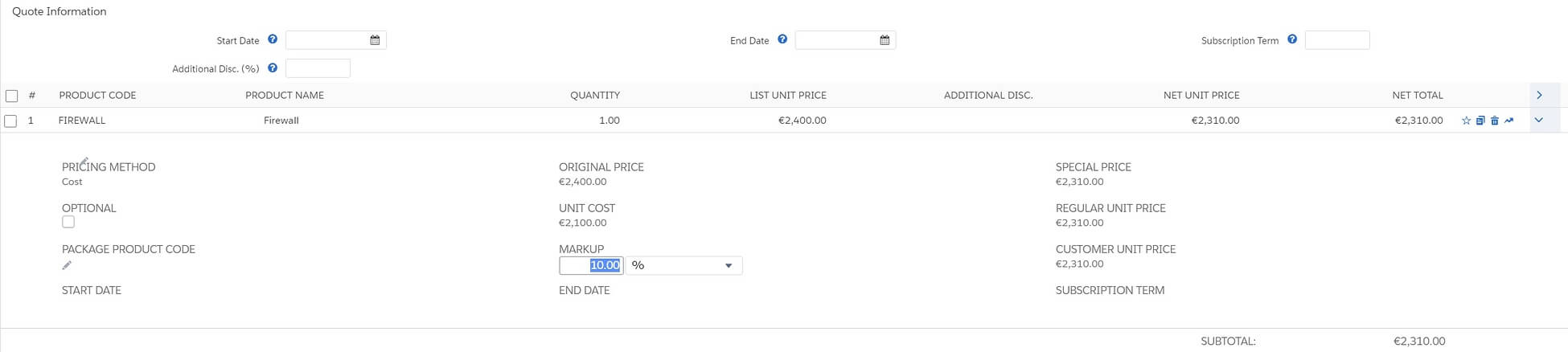The width and height of the screenshot is (1568, 352).
Task: Edit Package Product Code via pencil icon
Action: (x=67, y=265)
